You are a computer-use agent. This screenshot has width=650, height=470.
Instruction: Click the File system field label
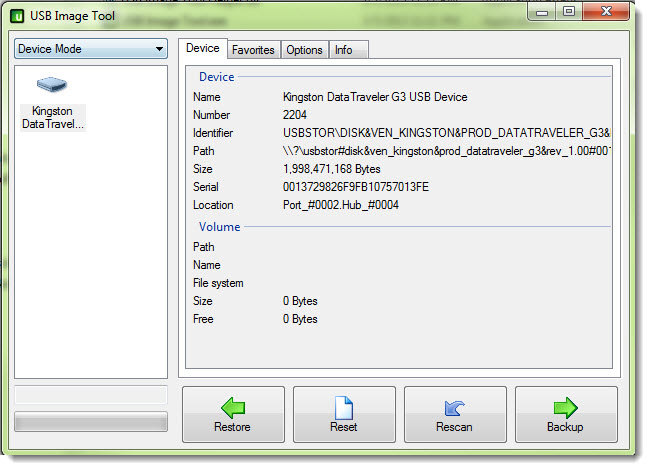(x=218, y=283)
